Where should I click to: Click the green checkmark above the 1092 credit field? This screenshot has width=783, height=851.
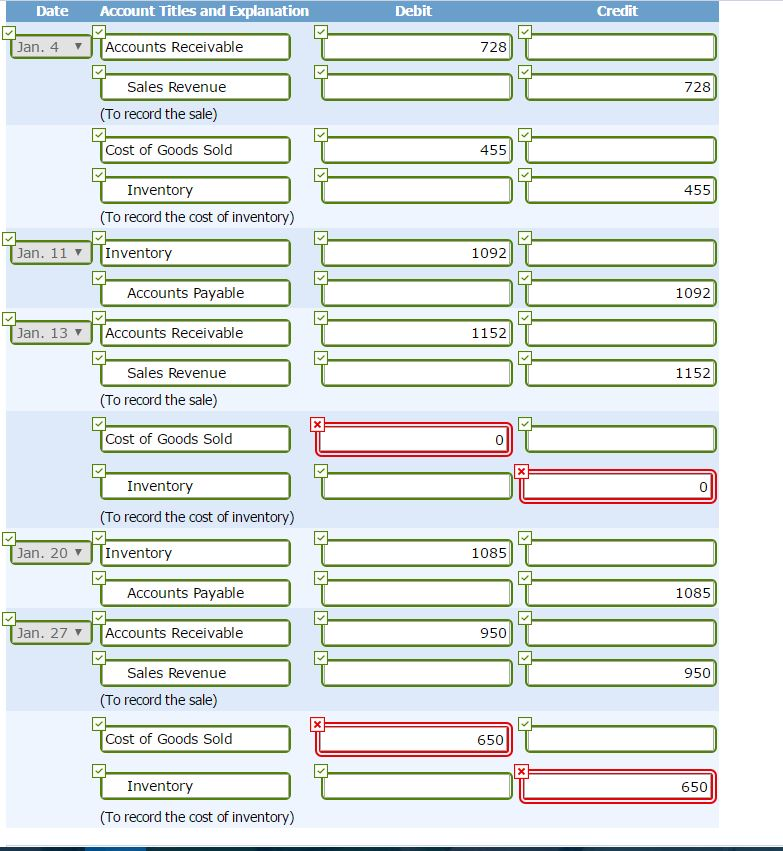[x=523, y=277]
